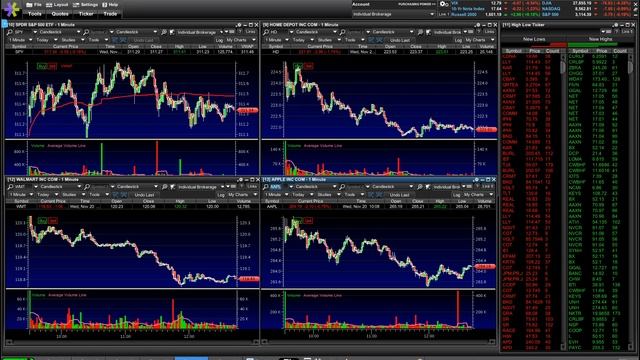Click Undo Last in the Home Depot chart
This screenshot has height=360, width=640.
point(400,40)
